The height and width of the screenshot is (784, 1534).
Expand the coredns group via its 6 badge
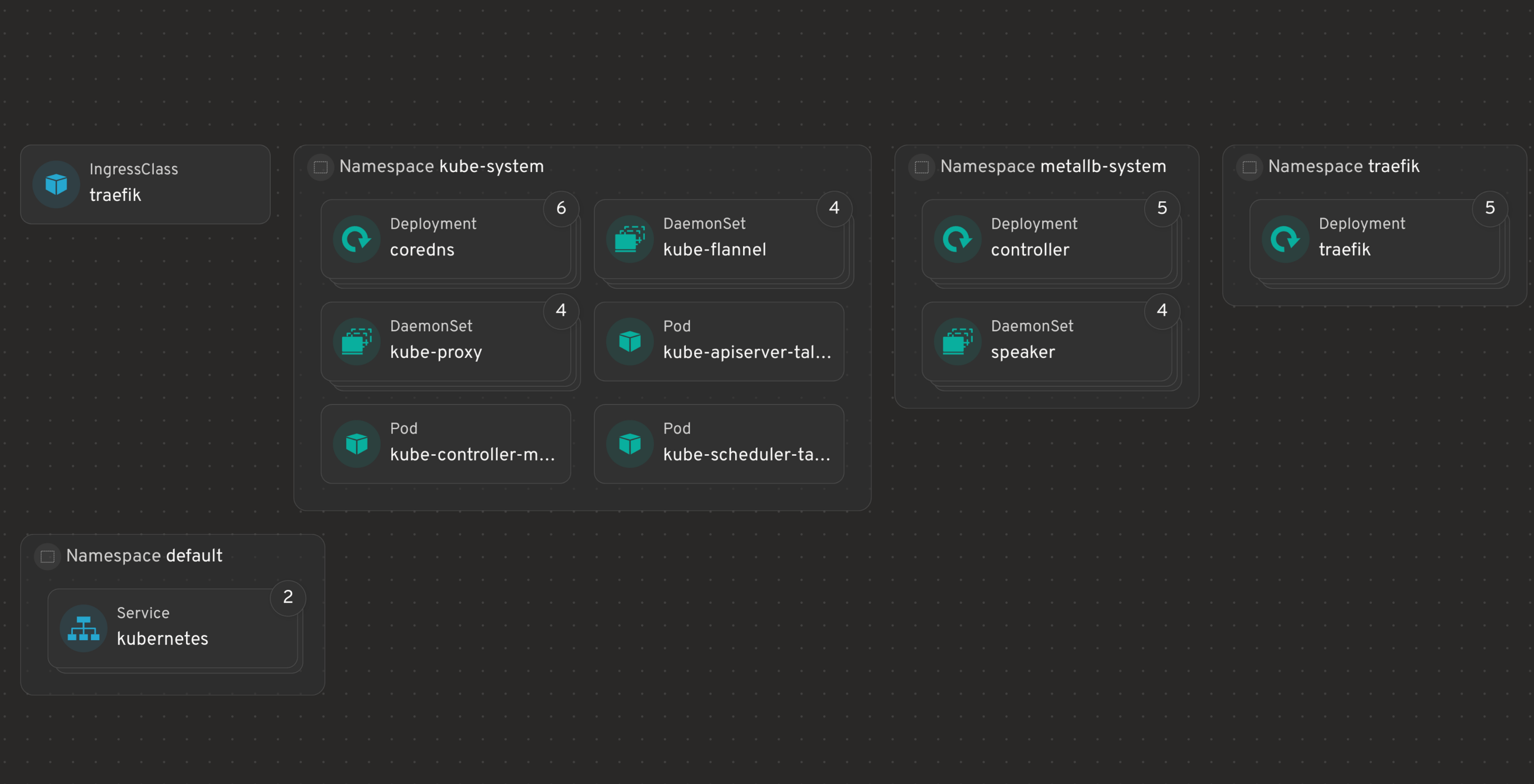point(560,208)
